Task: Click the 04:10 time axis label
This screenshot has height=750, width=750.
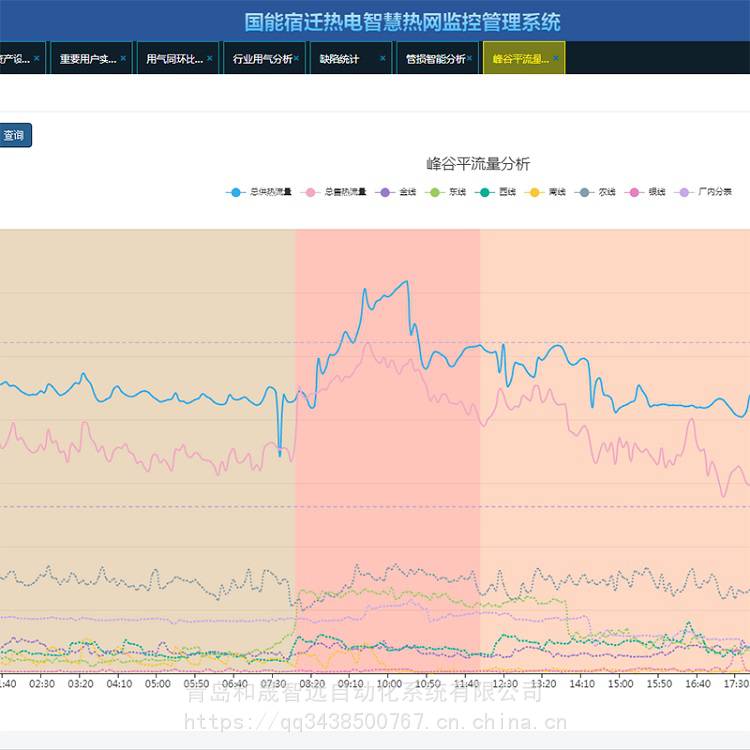Action: (119, 684)
